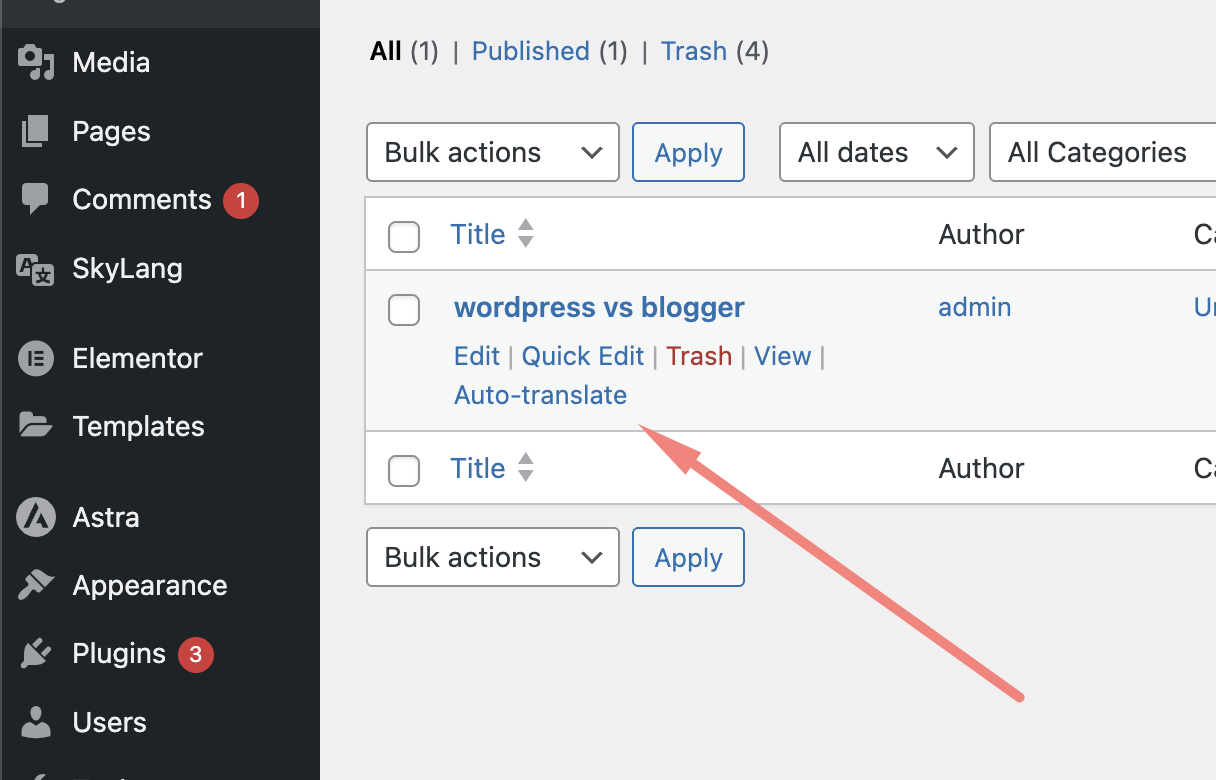Tick the top select-all posts checkbox
The width and height of the screenshot is (1216, 780).
[404, 237]
